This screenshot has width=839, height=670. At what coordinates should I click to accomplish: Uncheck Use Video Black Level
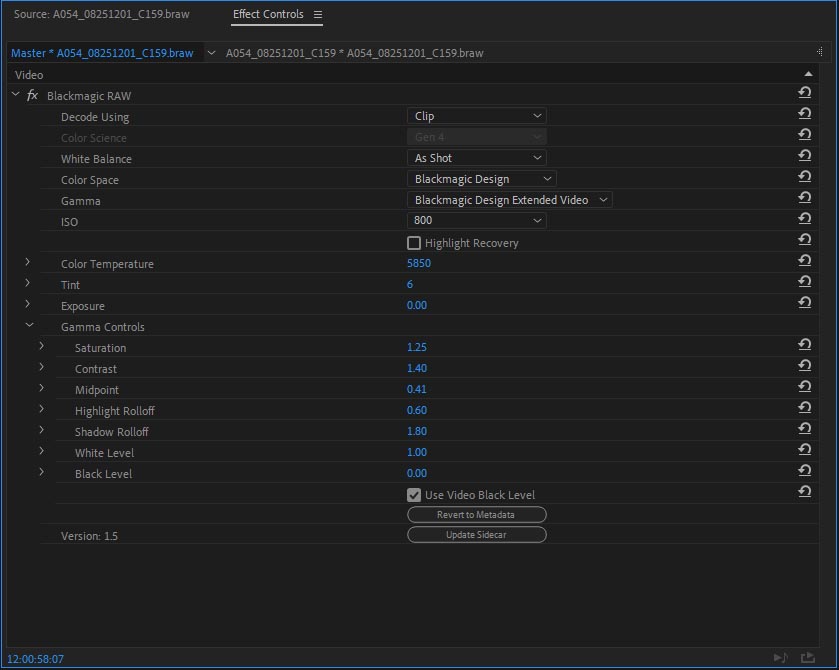tap(414, 494)
